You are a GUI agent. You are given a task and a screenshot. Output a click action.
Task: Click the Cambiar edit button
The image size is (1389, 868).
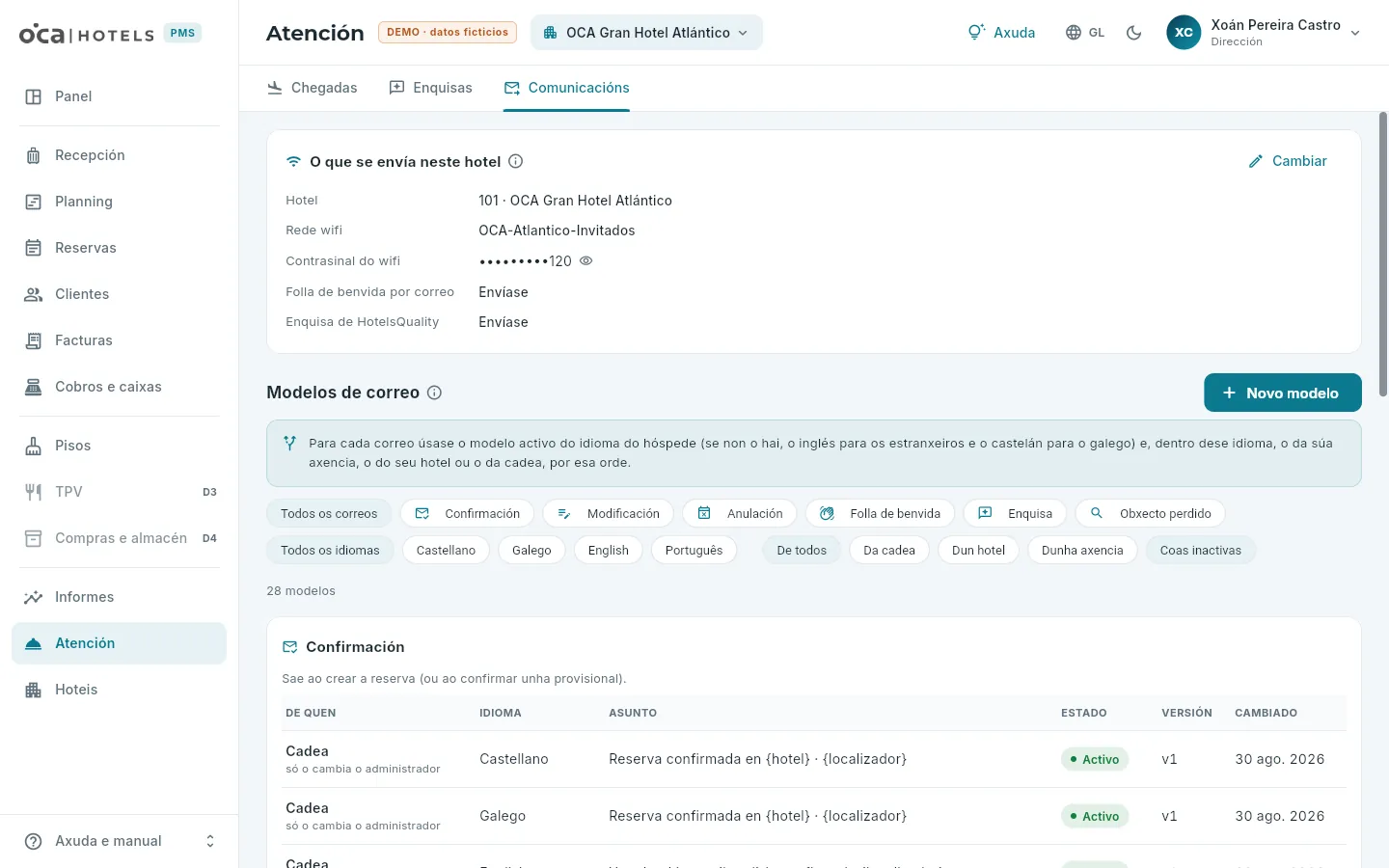tap(1288, 161)
